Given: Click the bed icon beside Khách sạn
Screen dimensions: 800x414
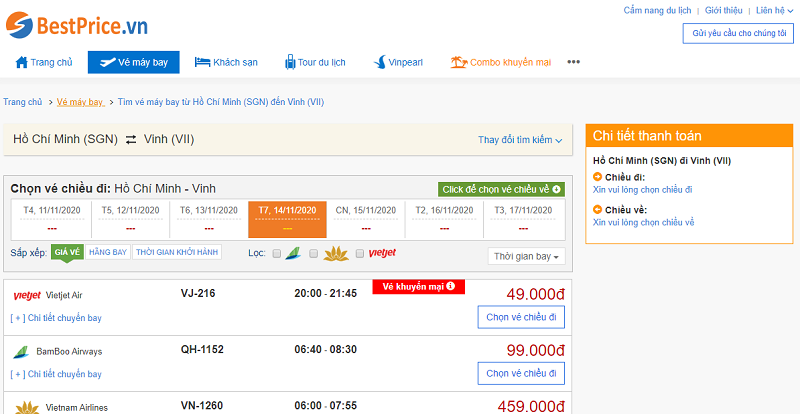Looking at the screenshot, I should [x=203, y=62].
